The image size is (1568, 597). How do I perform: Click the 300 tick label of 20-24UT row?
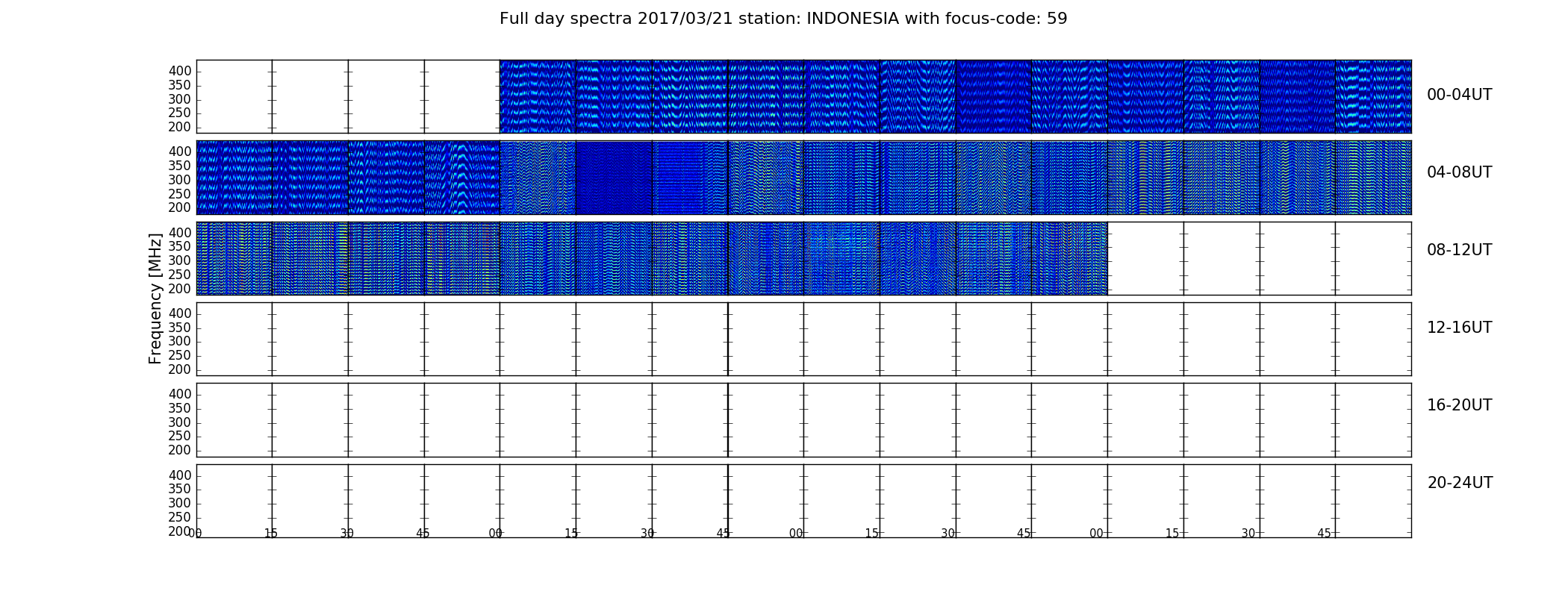coord(180,504)
